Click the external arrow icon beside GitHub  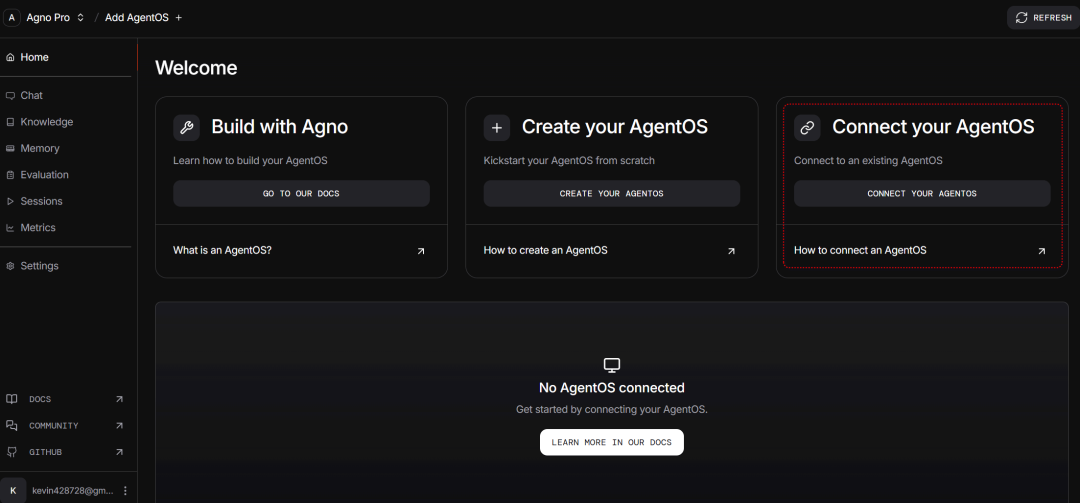[119, 452]
